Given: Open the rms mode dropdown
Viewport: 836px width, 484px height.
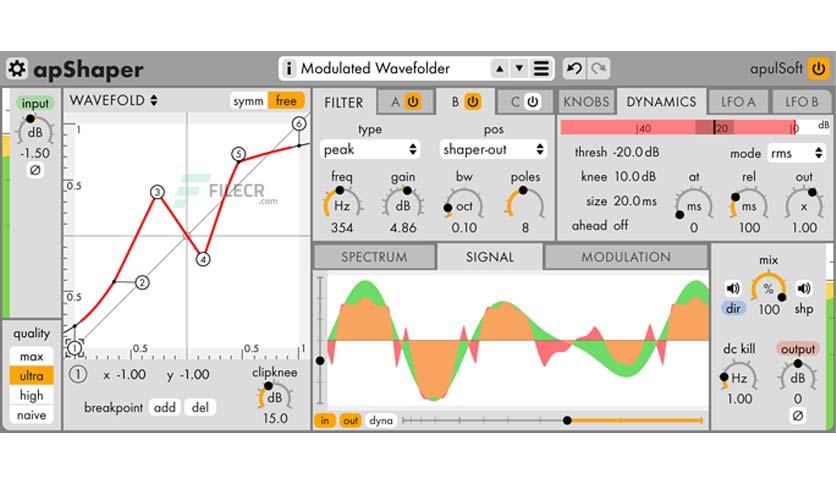Looking at the screenshot, I should tap(796, 154).
